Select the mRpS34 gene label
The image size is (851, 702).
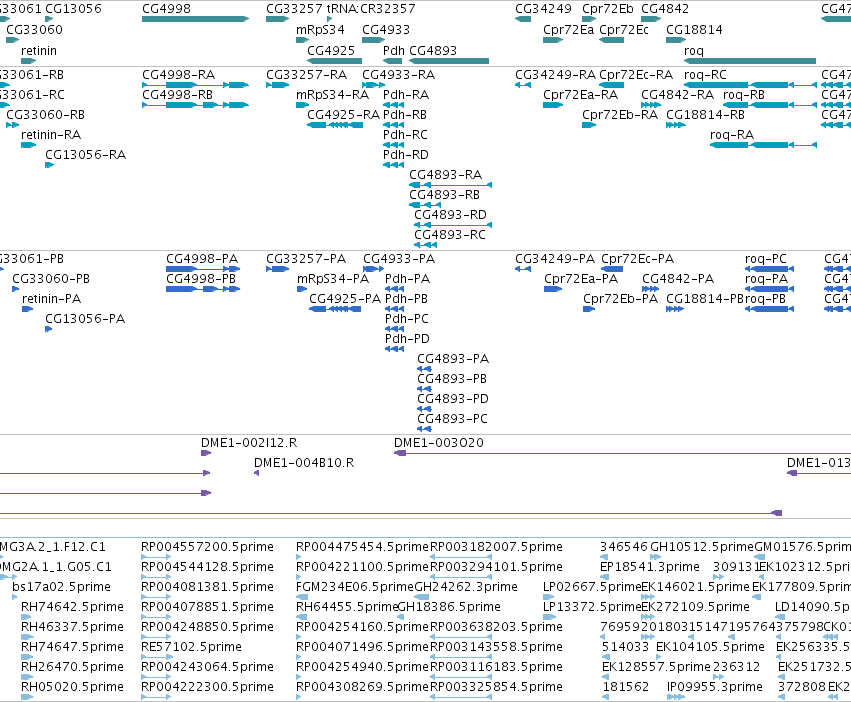tap(320, 30)
